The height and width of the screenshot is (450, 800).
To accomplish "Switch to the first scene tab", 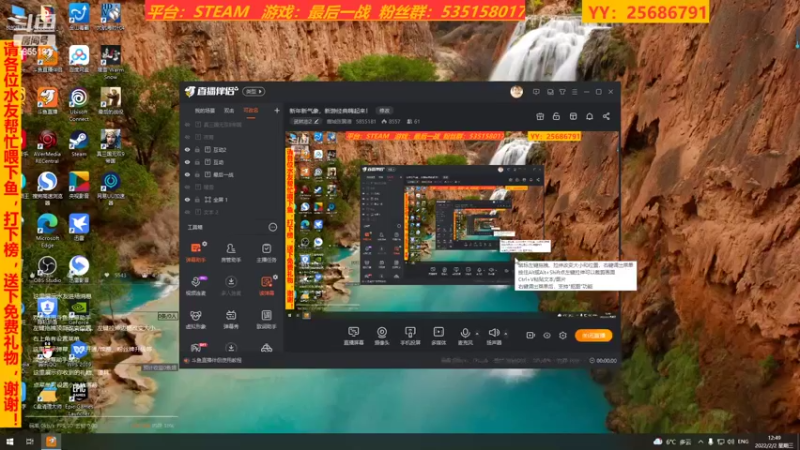I will 205,111.
